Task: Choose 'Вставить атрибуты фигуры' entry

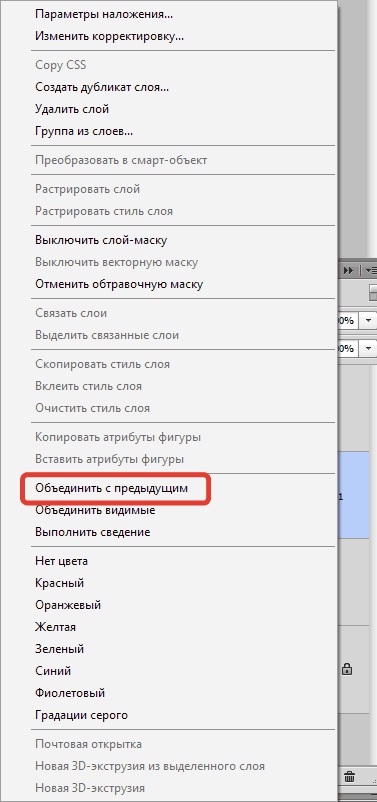Action: [x=109, y=459]
